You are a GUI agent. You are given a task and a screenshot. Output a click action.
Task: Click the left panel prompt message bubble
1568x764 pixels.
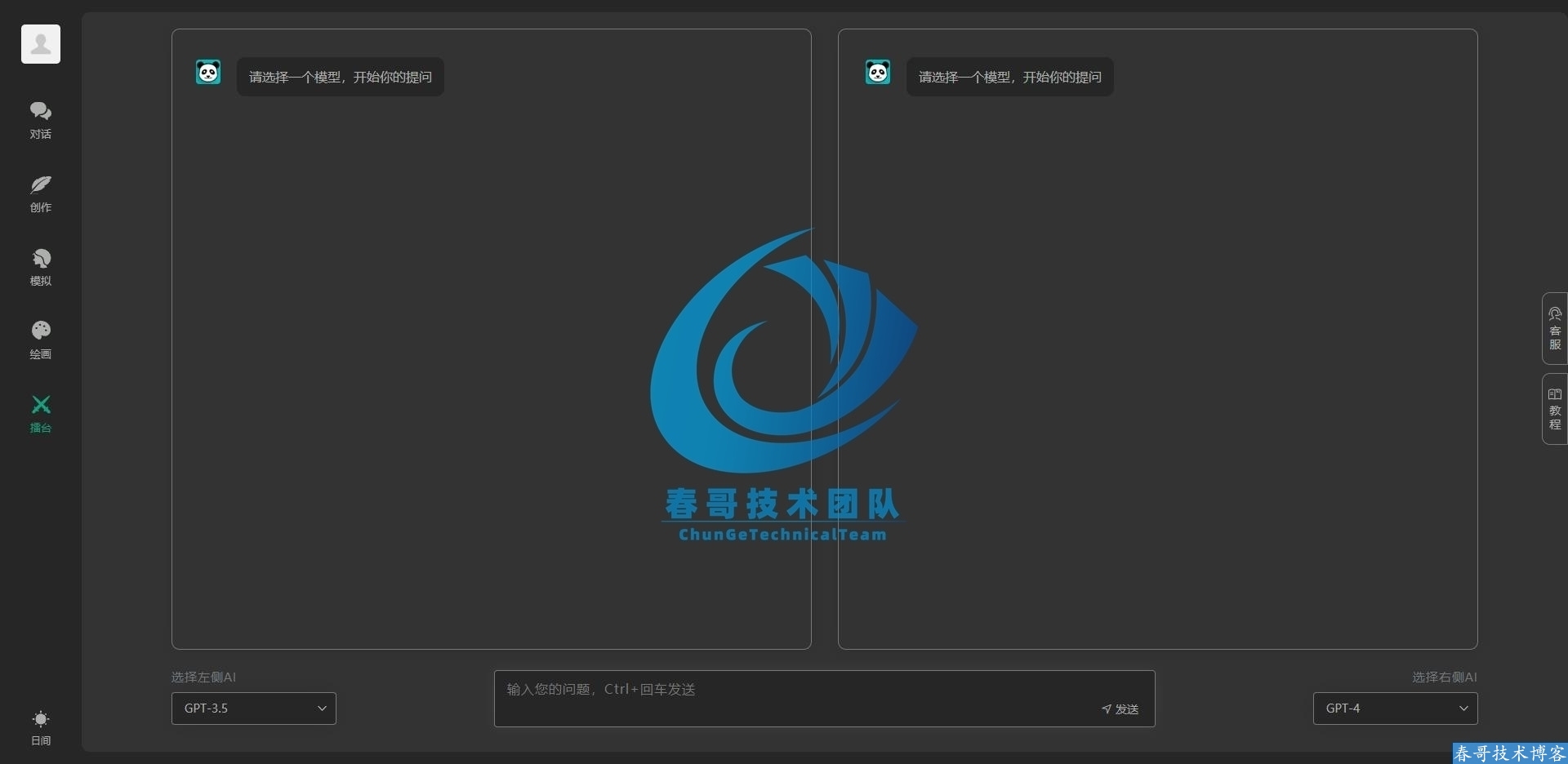[x=341, y=77]
